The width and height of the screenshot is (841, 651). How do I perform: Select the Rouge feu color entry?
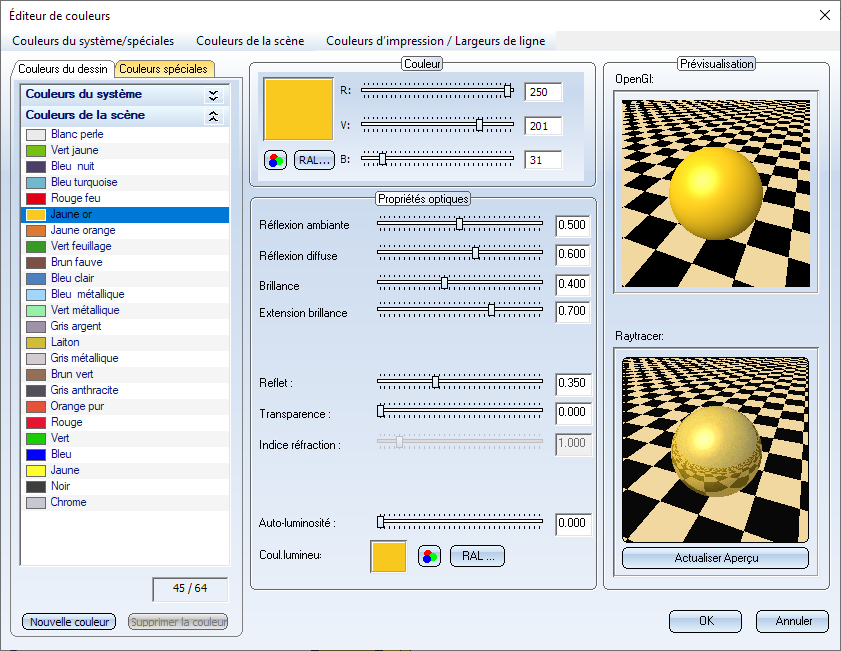coord(75,198)
